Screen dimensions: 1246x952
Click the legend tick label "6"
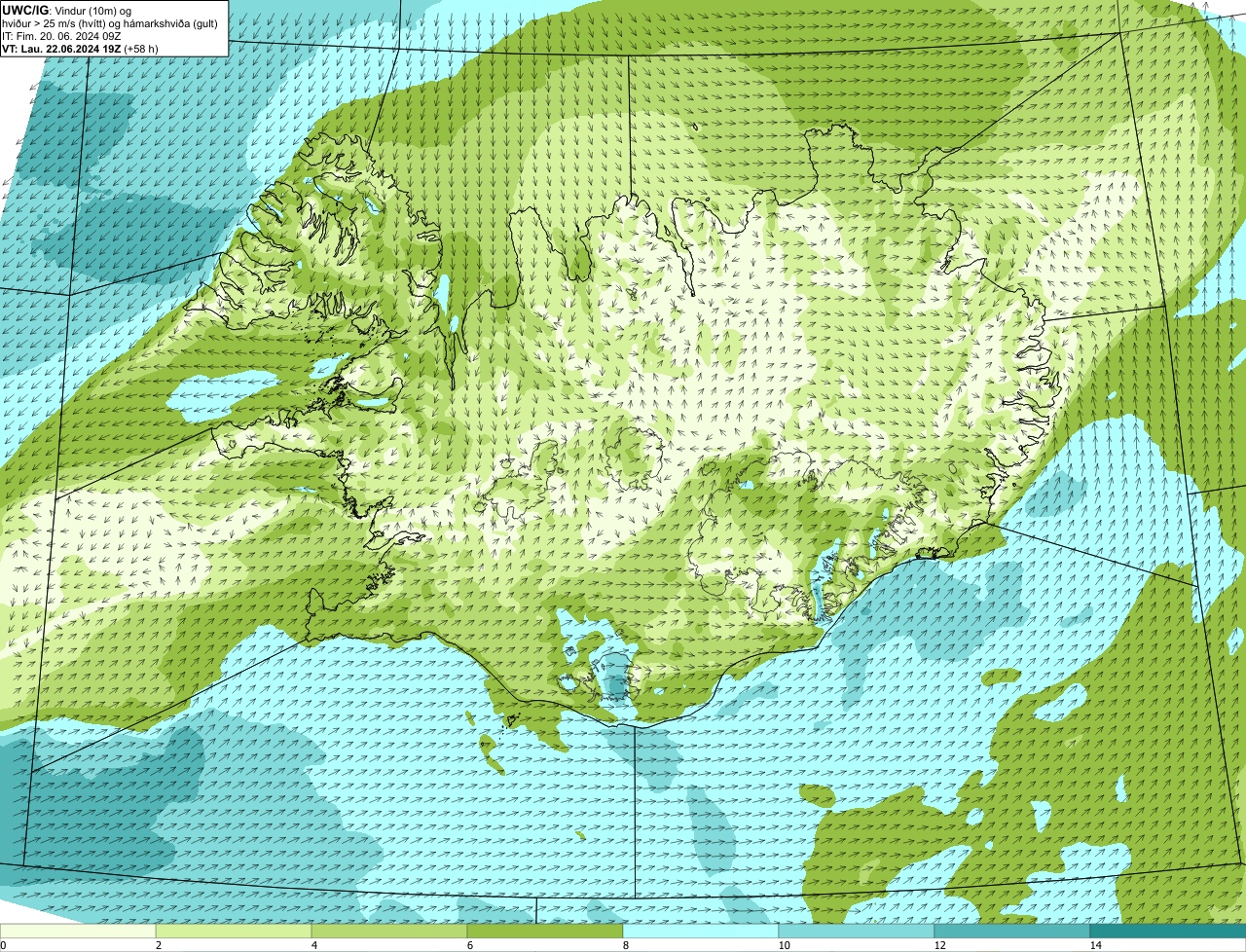click(469, 945)
